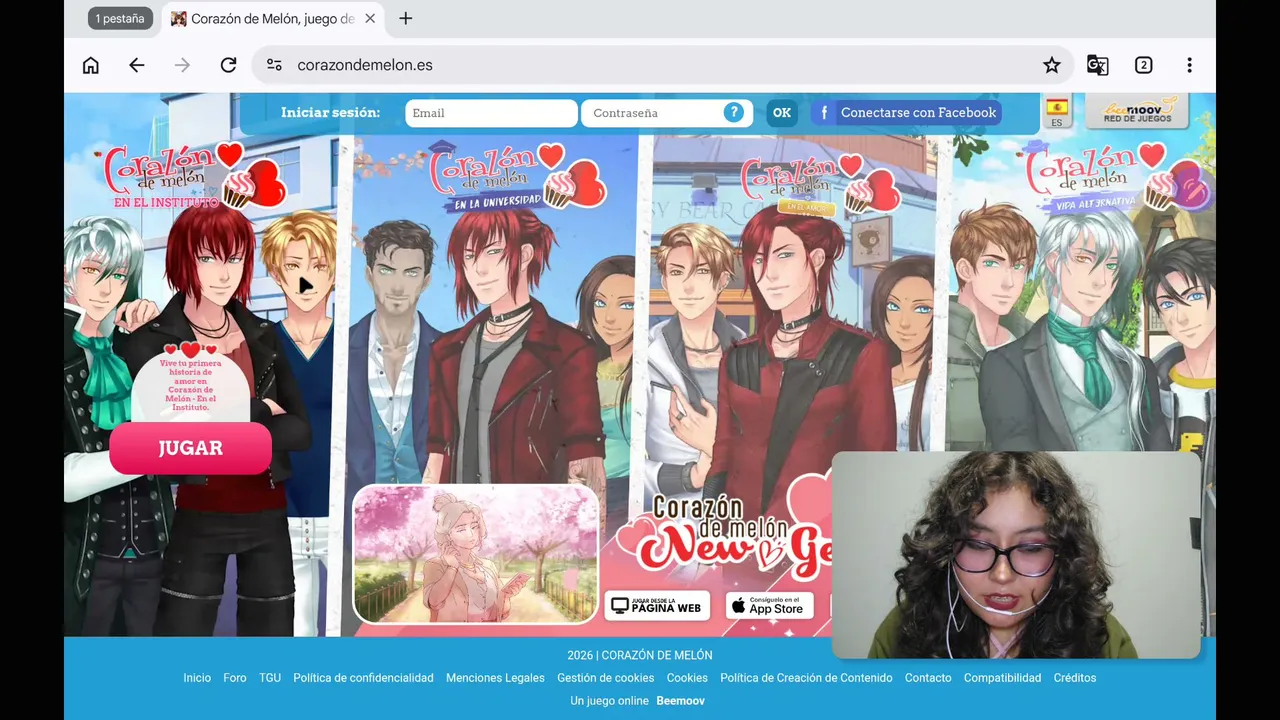
Task: Open the Créditos footer link
Action: coord(1075,678)
